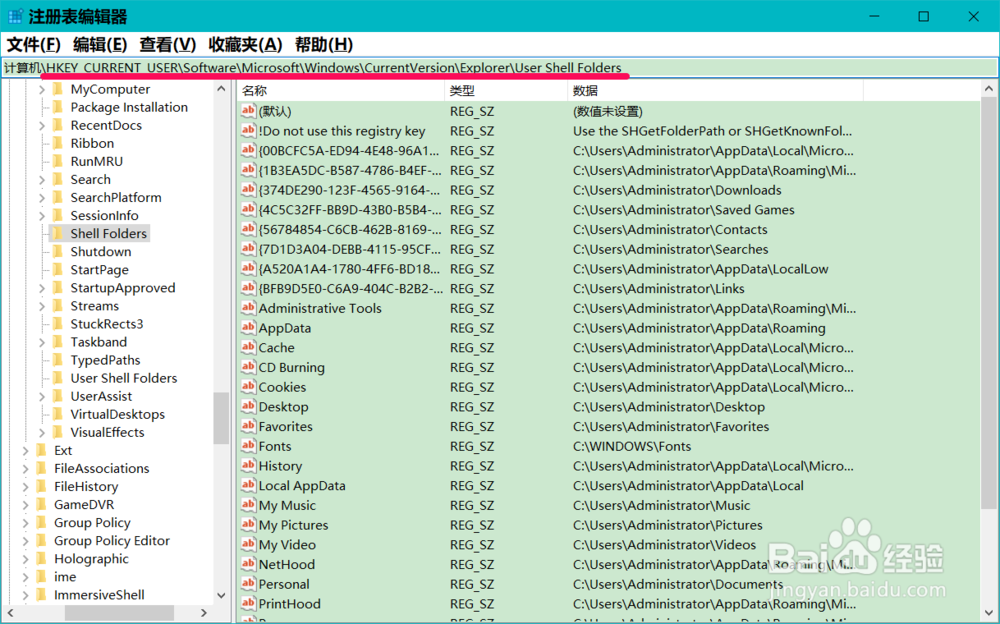
Task: Select the UserAssist key in tree
Action: tap(101, 396)
